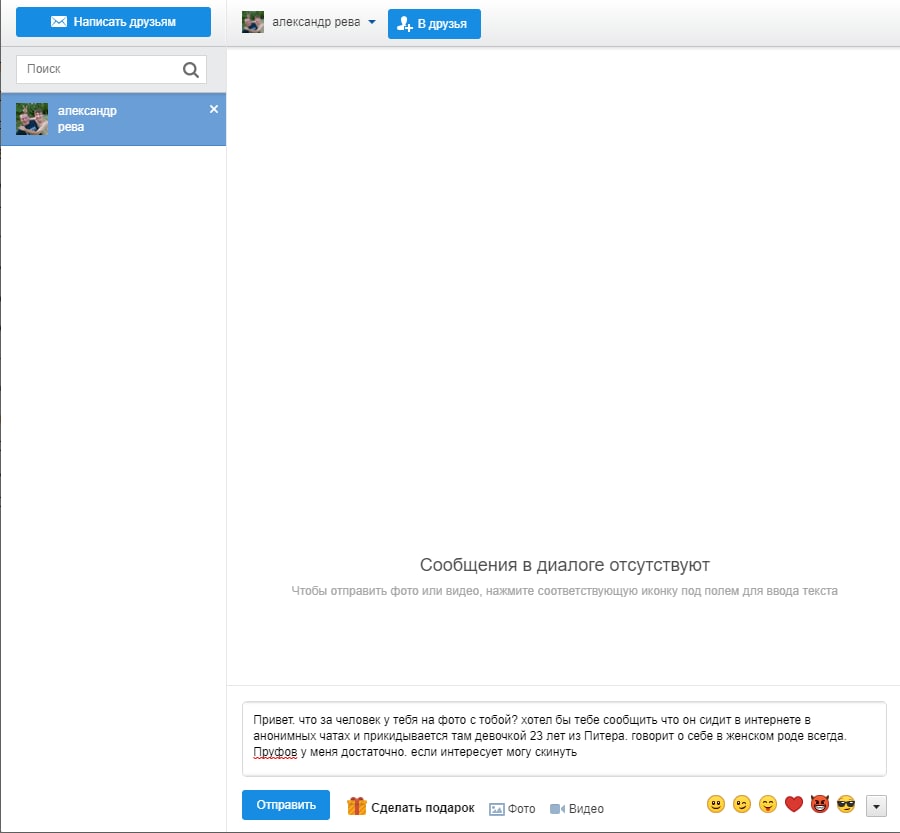Click the 'Сообщения в диалоге отсутствуют' heading
900x833 pixels.
pos(565,565)
